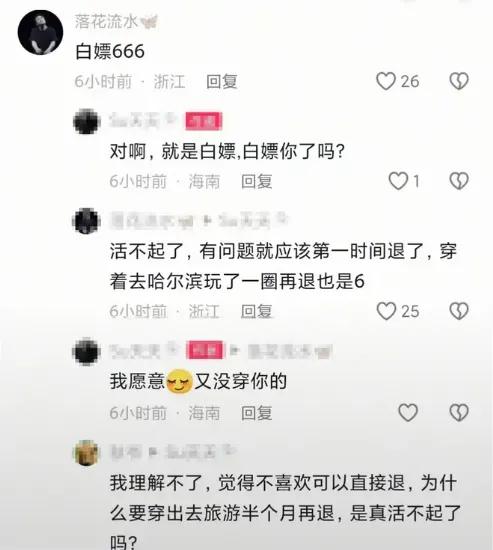493x550 pixels.
Task: Open avatar of the 对啊,就是白嫖 replier
Action: click(x=87, y=121)
